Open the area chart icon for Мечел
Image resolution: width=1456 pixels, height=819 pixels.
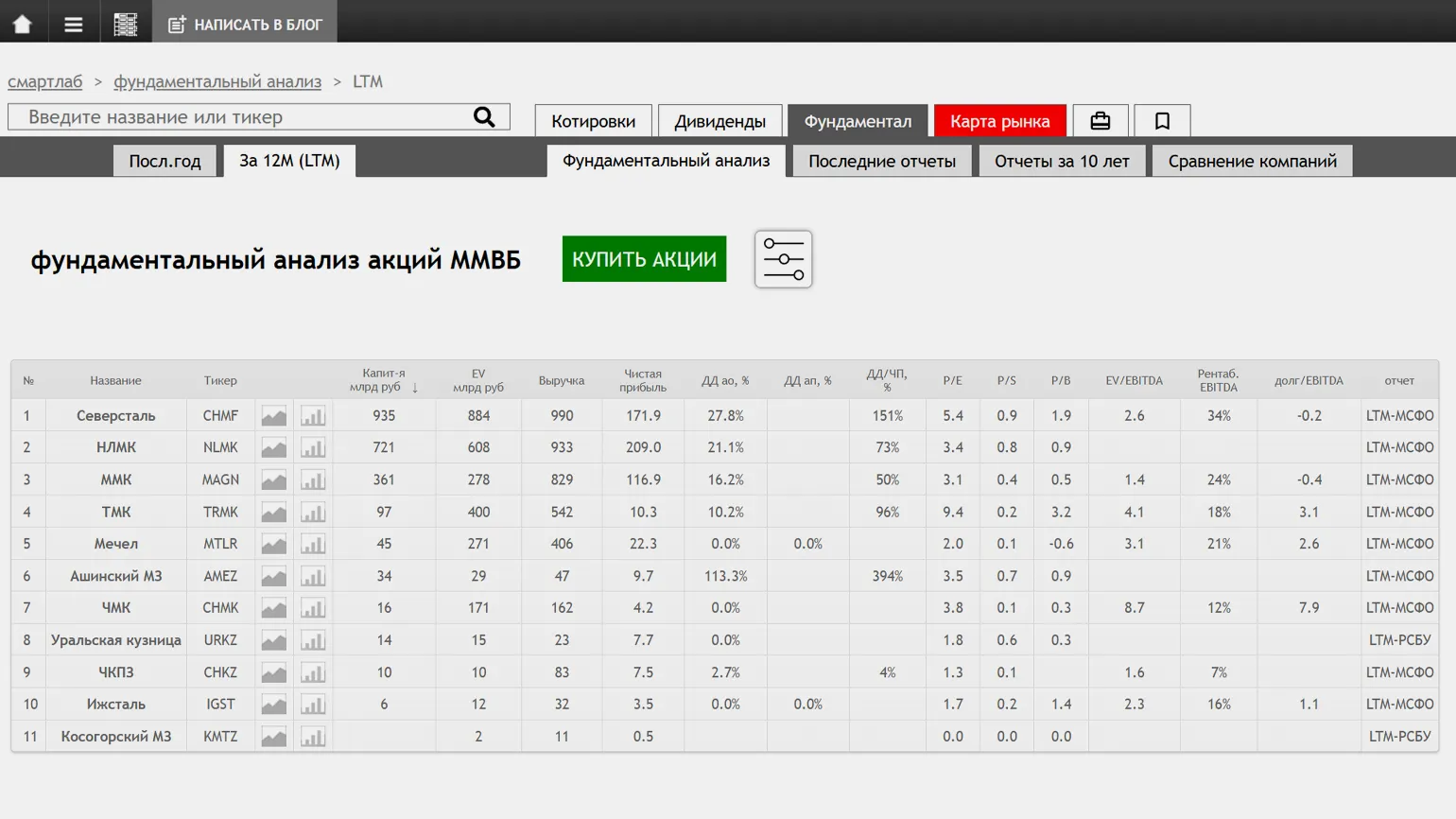(274, 545)
